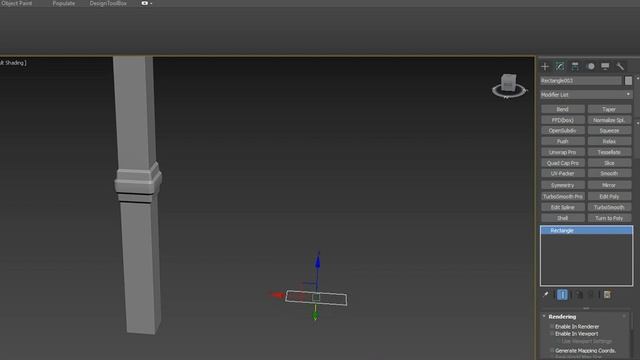
Task: Click the Shading viewport label menu
Action: (14, 63)
